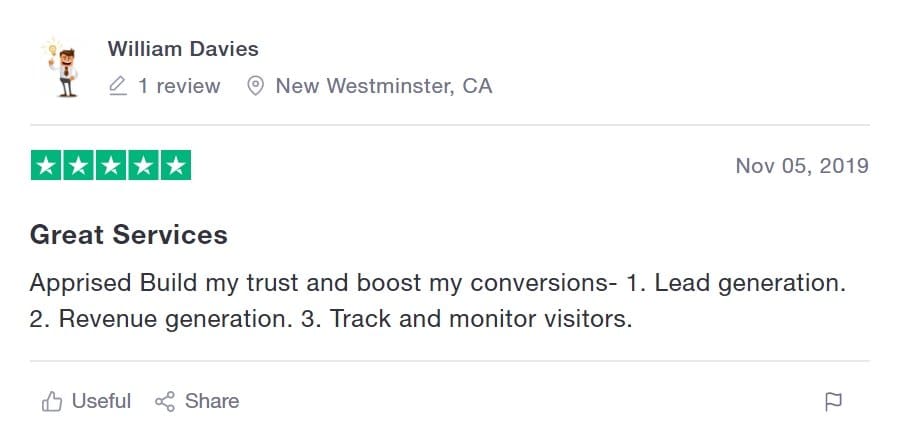
Task: Open the "Great Services" review title
Action: click(129, 235)
